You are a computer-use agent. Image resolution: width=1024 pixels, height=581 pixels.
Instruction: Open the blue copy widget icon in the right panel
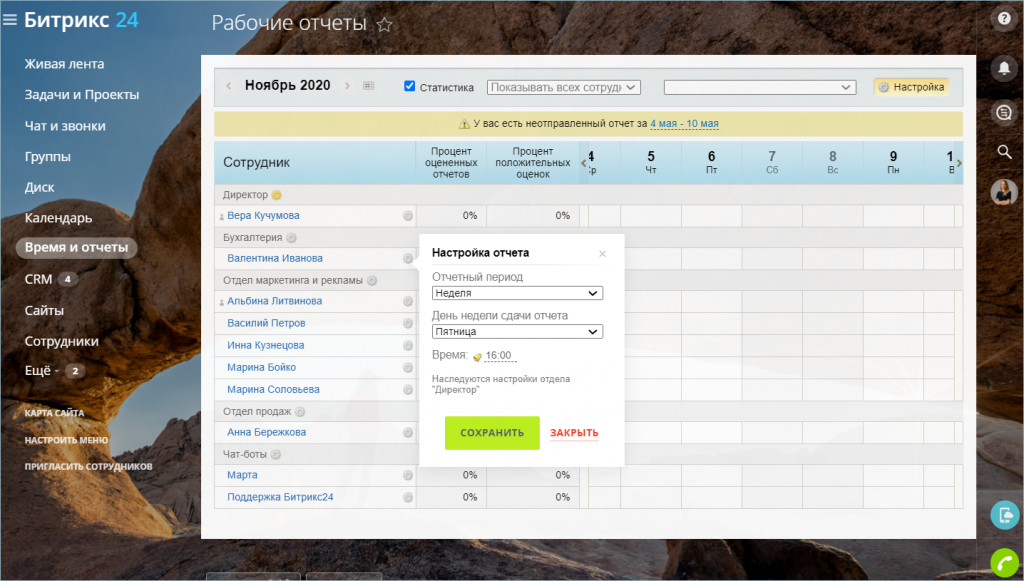coord(1005,515)
